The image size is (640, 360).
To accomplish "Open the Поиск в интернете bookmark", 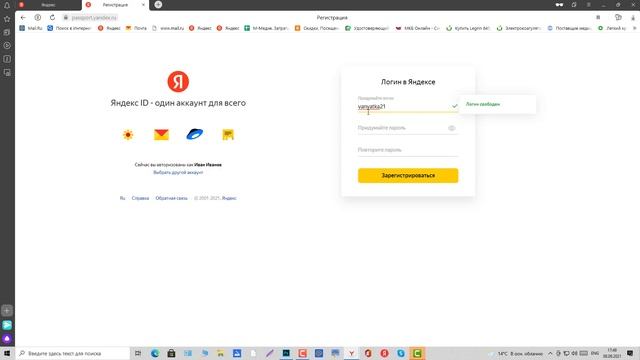I will (x=69, y=28).
